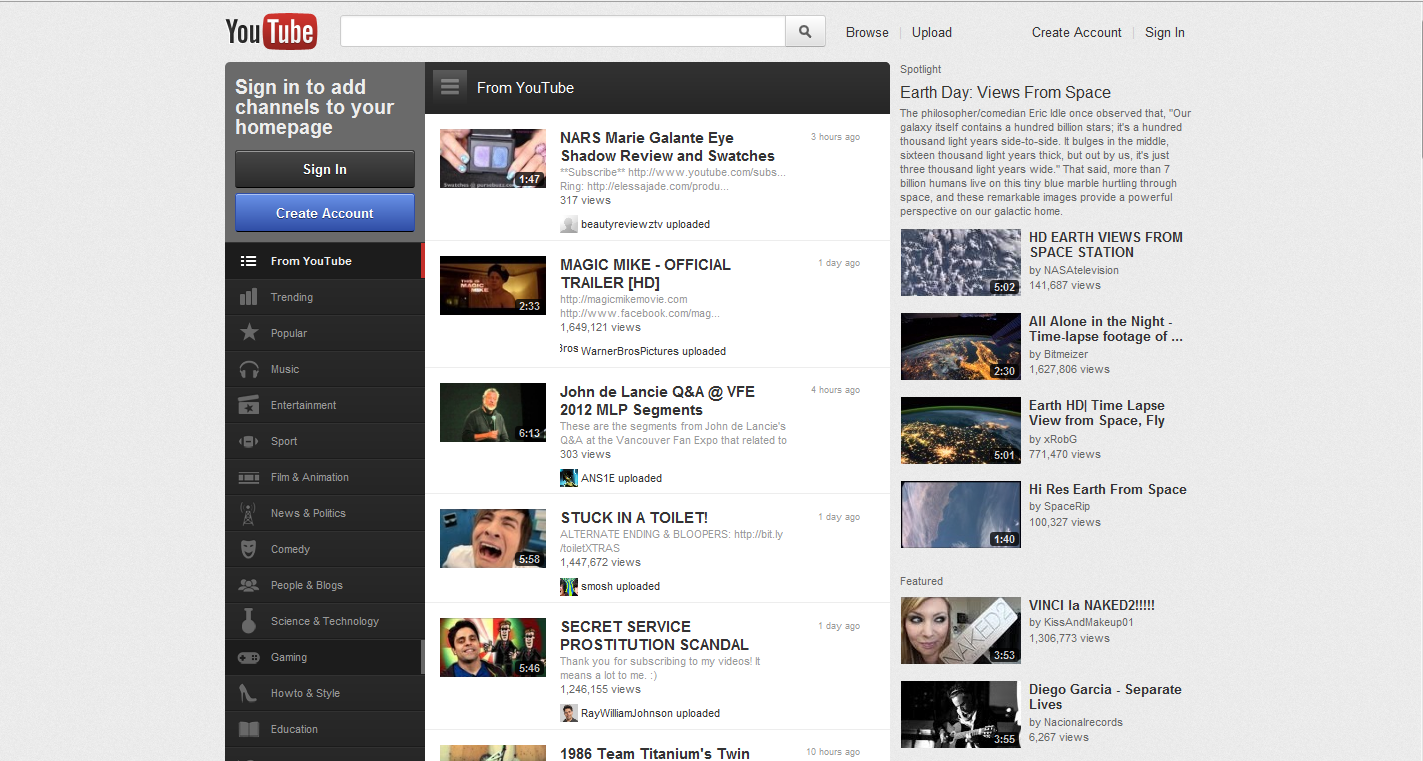Open the Browse menu item
1423x761 pixels.
click(x=866, y=32)
